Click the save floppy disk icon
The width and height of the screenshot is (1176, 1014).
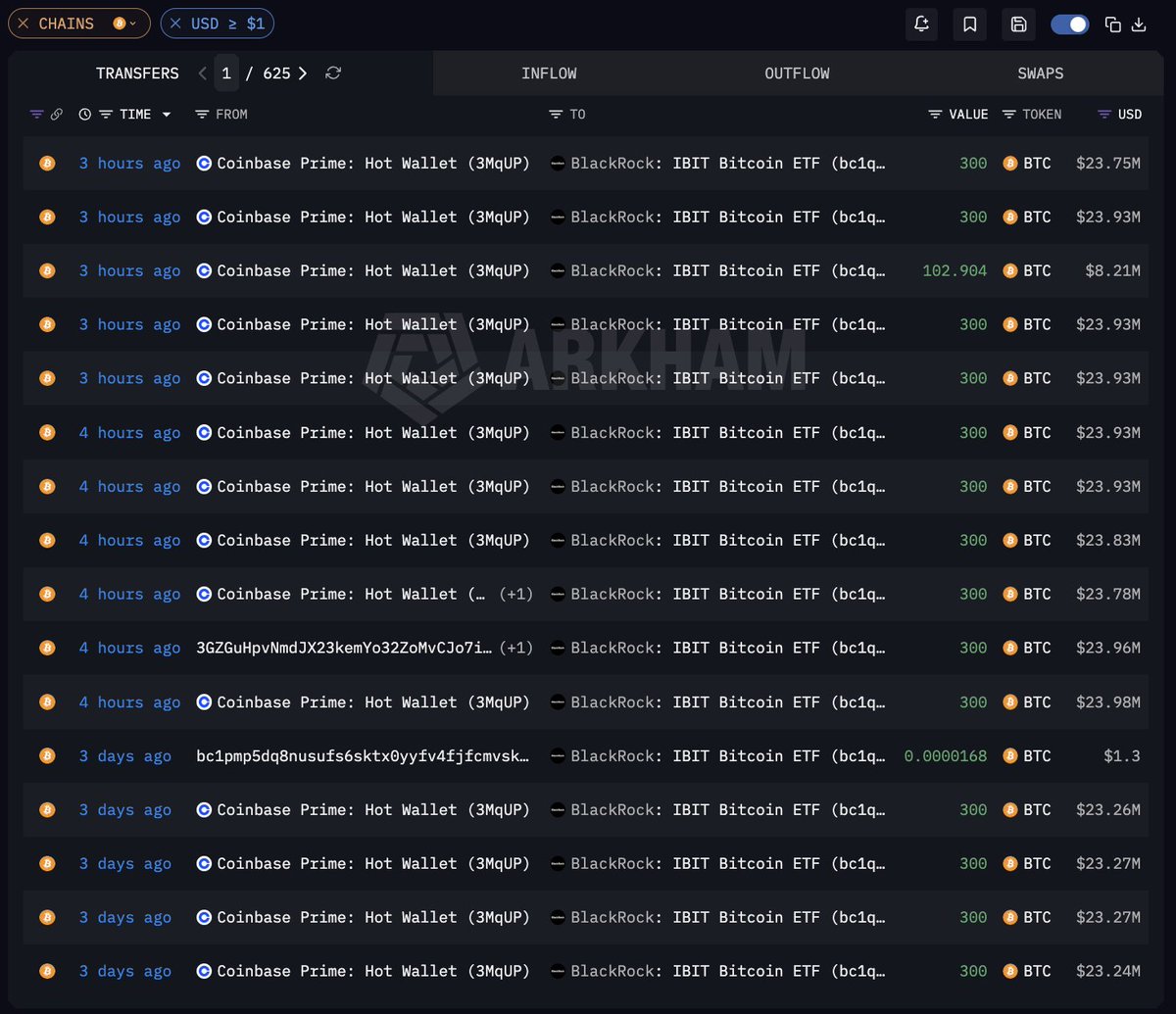[1018, 24]
